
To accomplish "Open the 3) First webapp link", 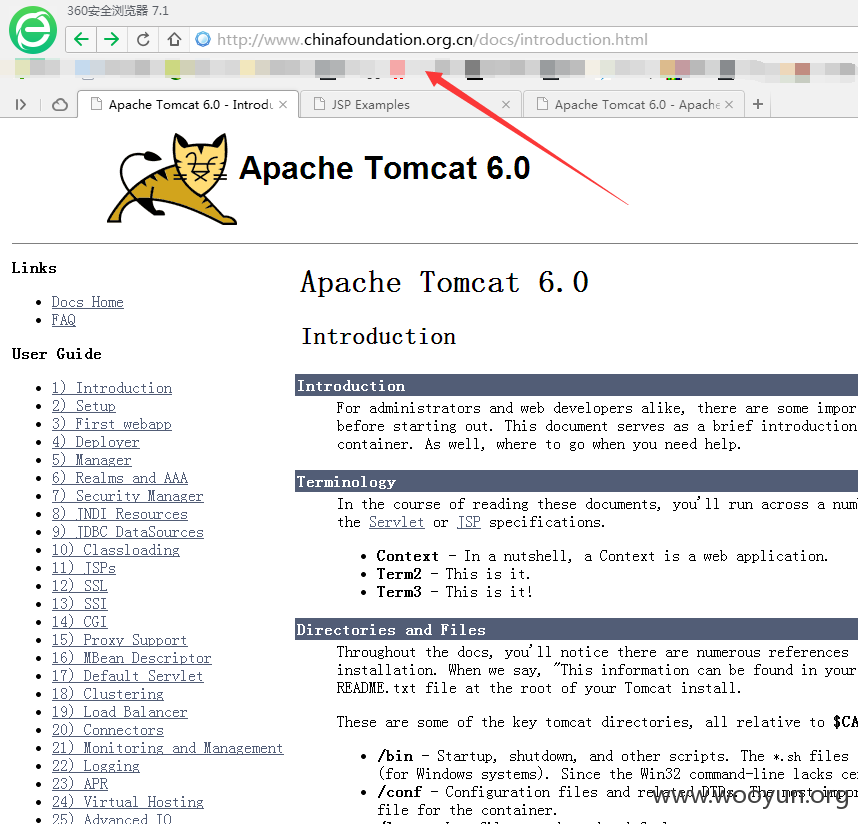I will [112, 424].
